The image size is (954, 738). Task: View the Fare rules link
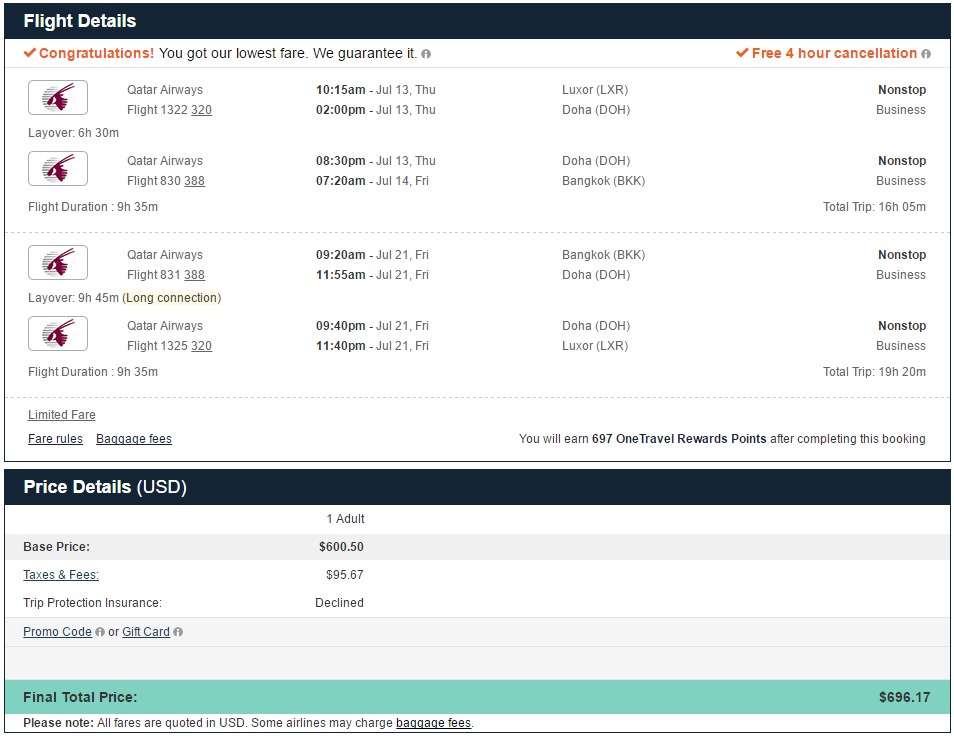pyautogui.click(x=55, y=439)
